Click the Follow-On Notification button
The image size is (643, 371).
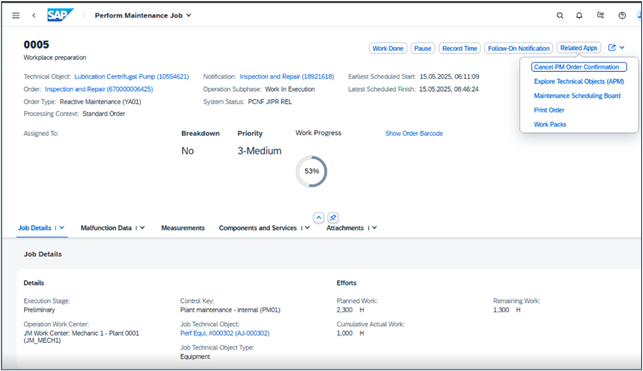point(518,48)
